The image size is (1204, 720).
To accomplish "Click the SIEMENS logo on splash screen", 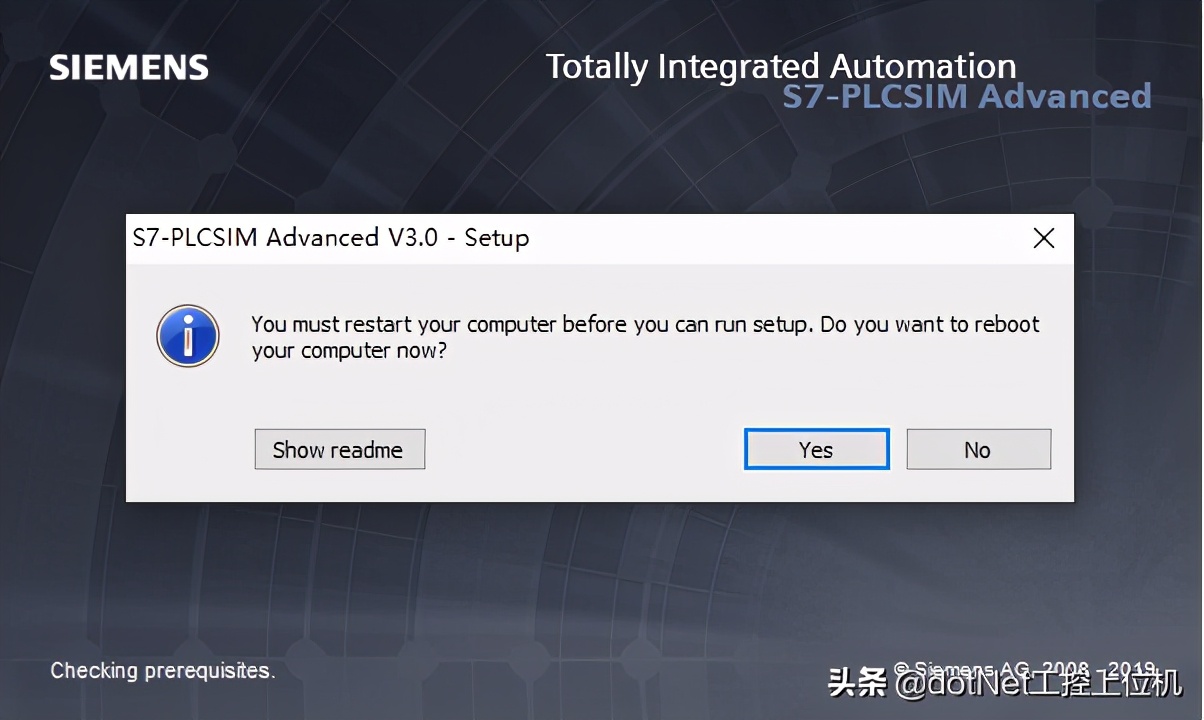I will [x=129, y=68].
